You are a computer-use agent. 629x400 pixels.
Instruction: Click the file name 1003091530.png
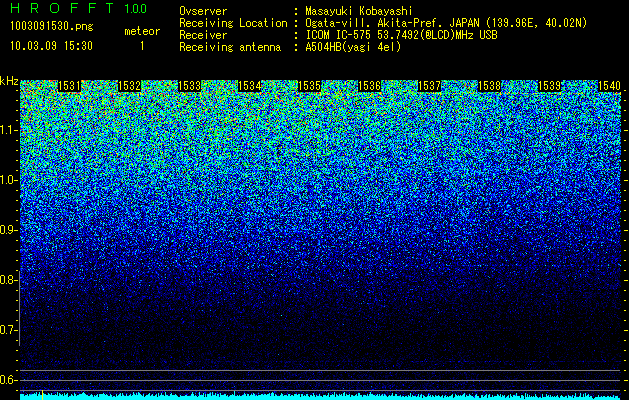[x=52, y=27]
